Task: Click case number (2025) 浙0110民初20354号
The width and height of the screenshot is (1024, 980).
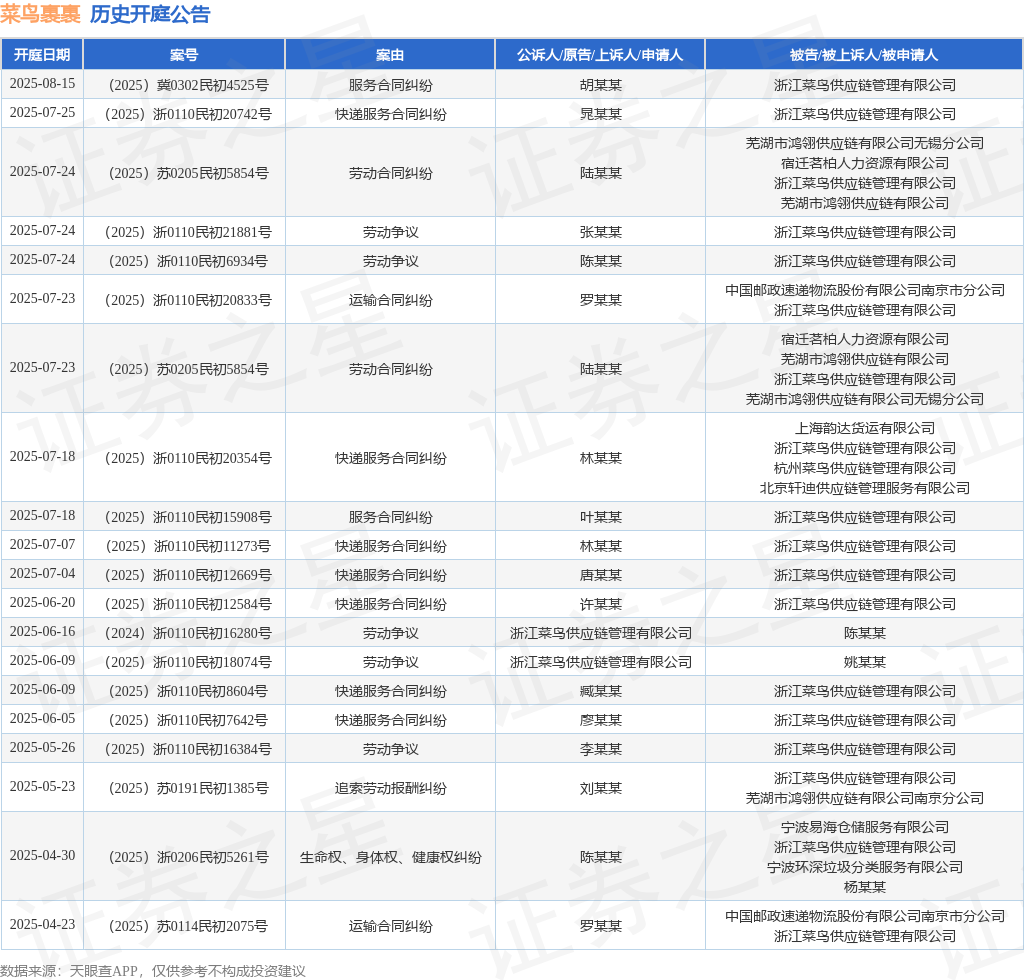Action: (x=188, y=458)
